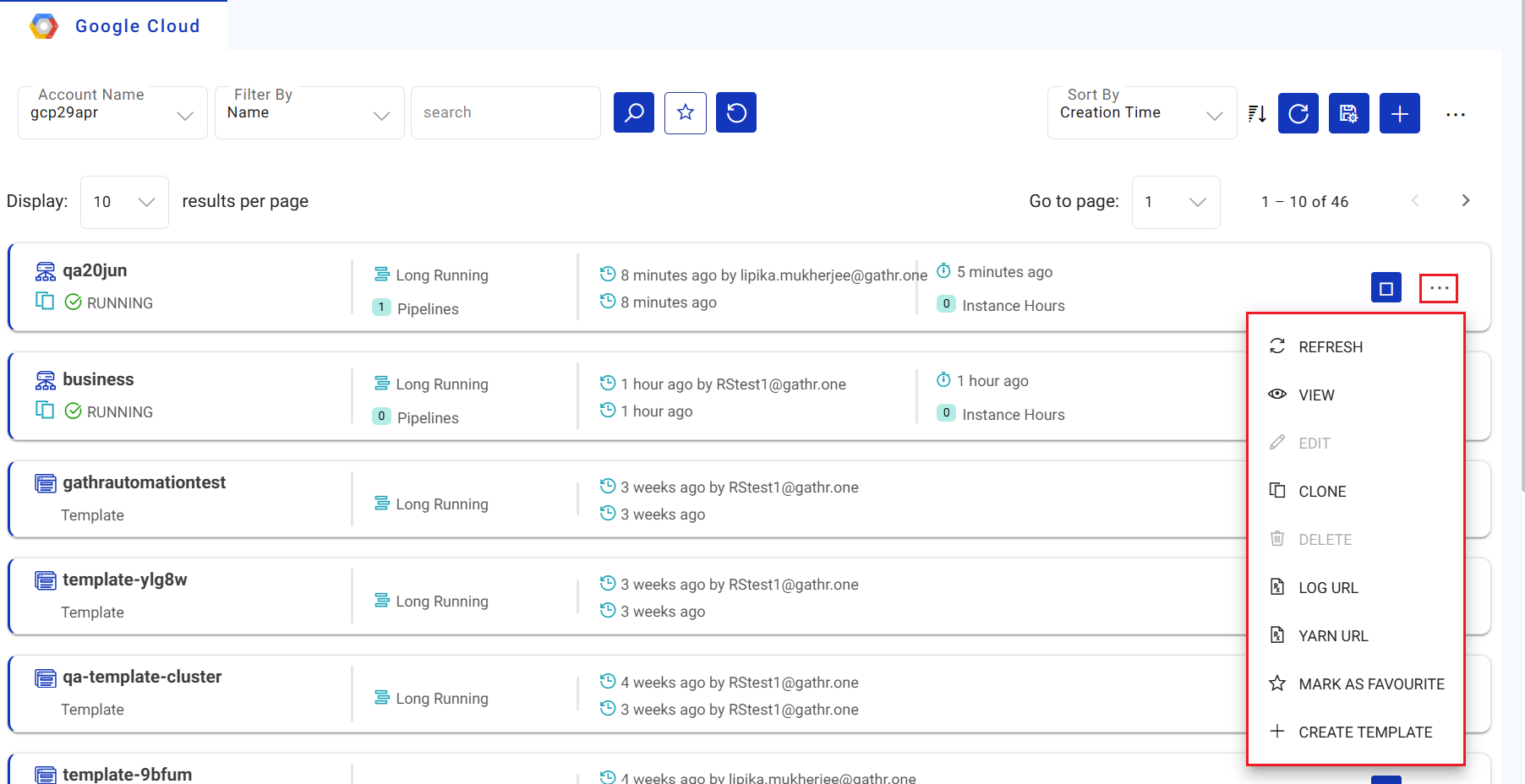The image size is (1525, 784).
Task: Click the clone icon under business cluster
Action: click(x=45, y=411)
